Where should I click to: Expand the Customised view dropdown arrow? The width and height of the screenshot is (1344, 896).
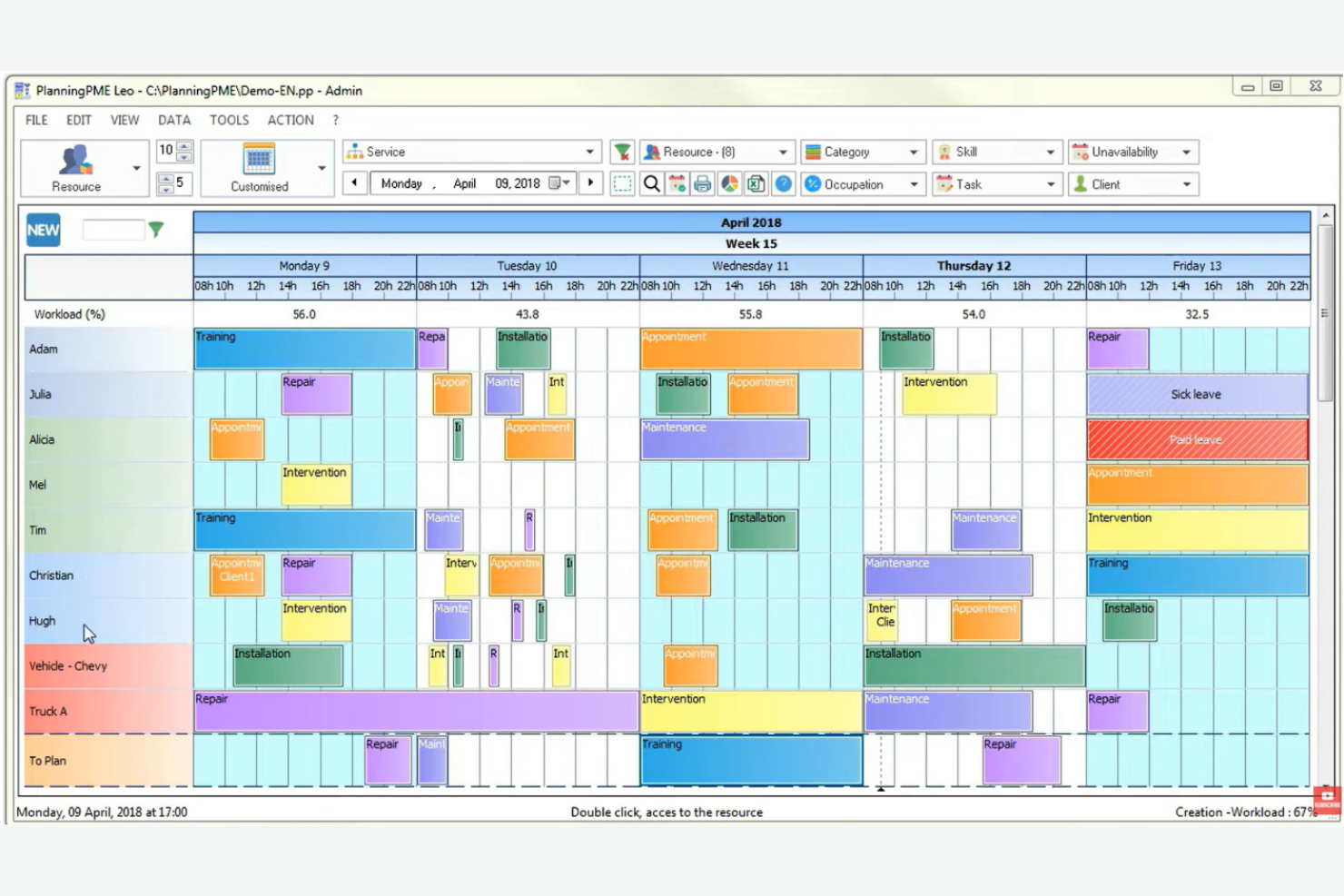point(321,168)
